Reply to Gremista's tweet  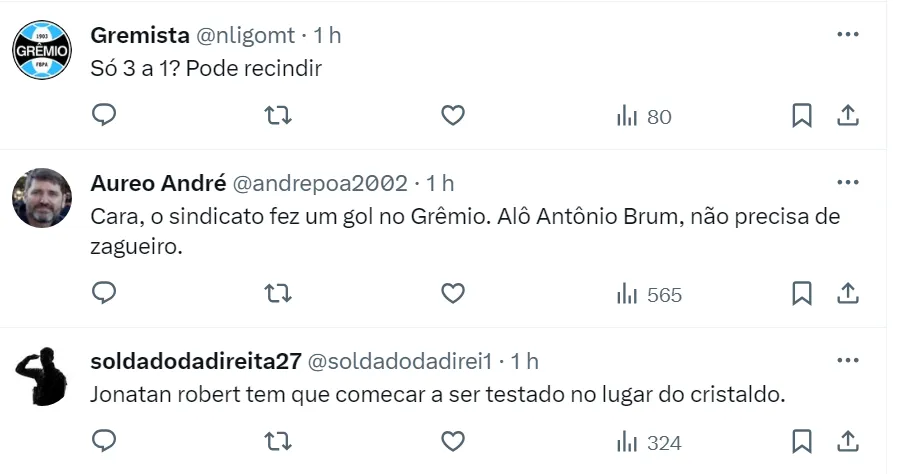[x=105, y=116]
